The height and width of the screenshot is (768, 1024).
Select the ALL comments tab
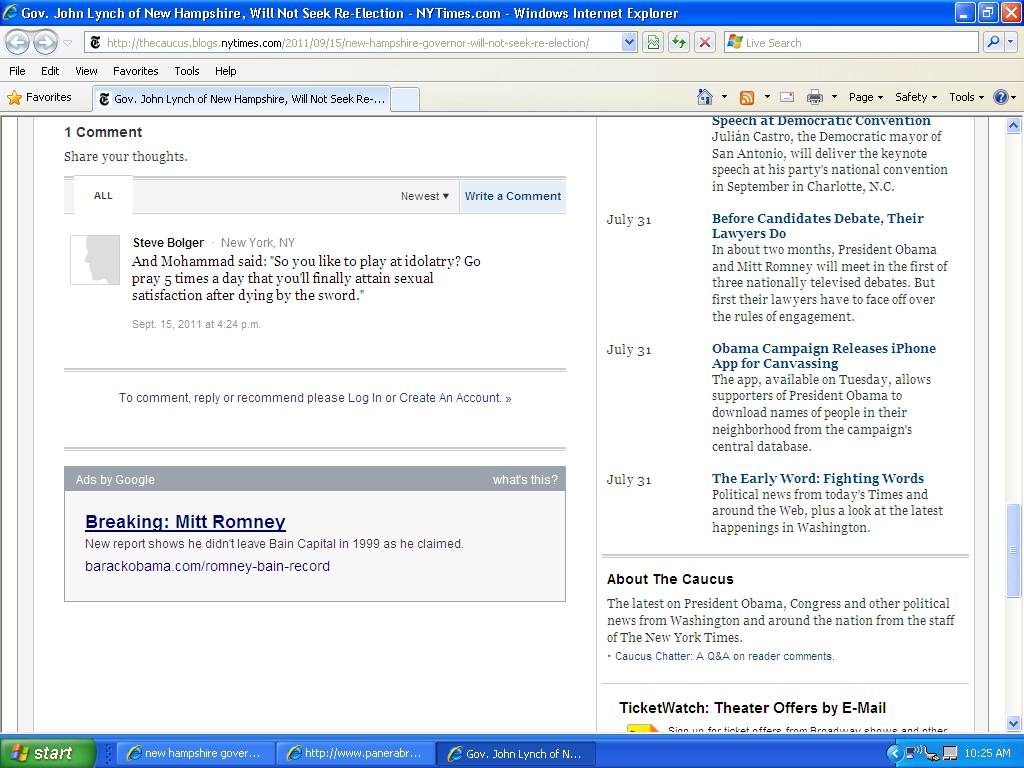pyautogui.click(x=103, y=196)
